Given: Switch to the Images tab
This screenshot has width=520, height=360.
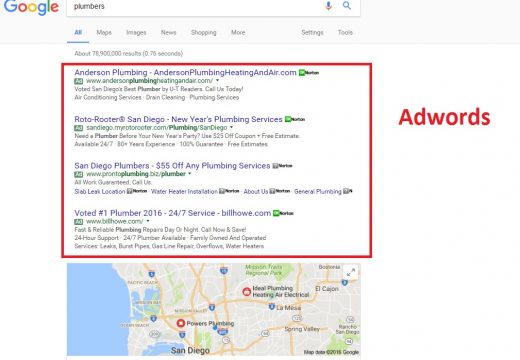Looking at the screenshot, I should 136,32.
